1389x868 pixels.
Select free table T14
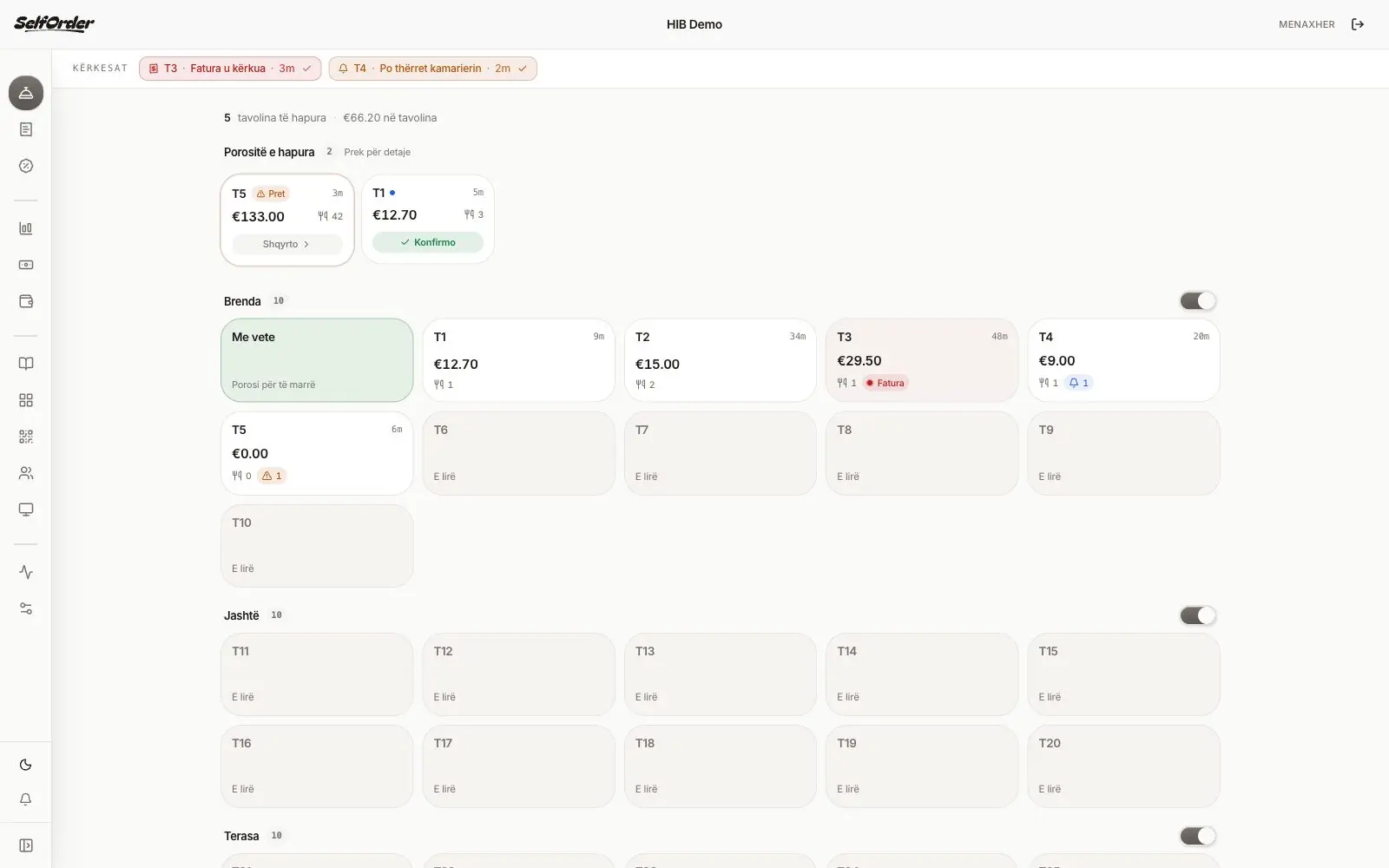(x=922, y=674)
